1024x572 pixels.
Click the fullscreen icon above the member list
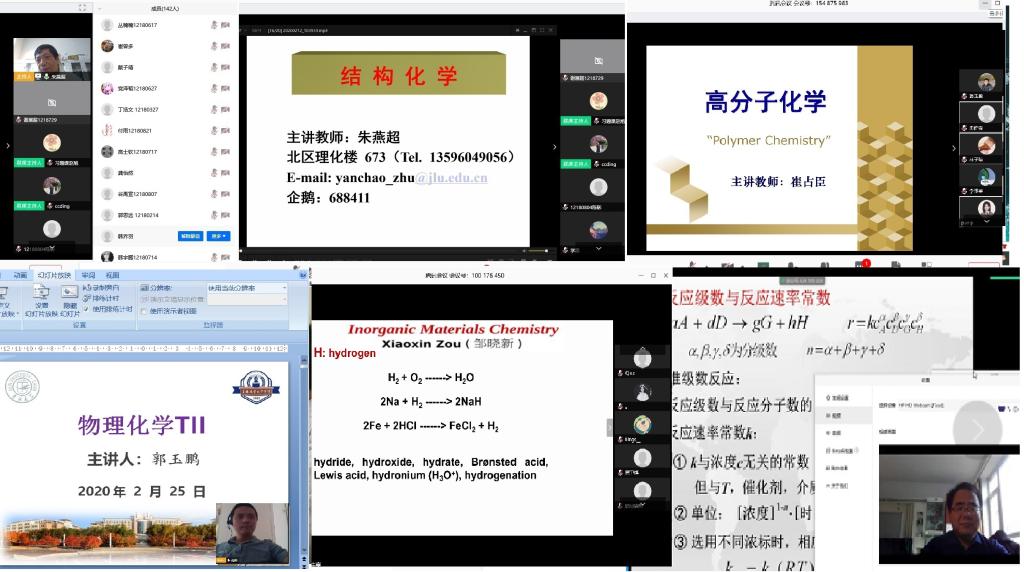pos(83,7)
